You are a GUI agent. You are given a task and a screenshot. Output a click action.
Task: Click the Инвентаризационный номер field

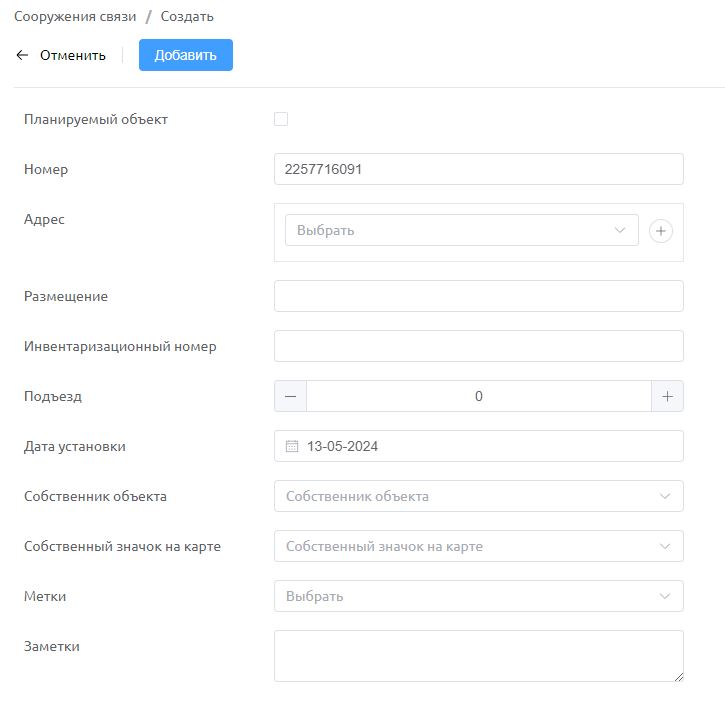click(479, 346)
